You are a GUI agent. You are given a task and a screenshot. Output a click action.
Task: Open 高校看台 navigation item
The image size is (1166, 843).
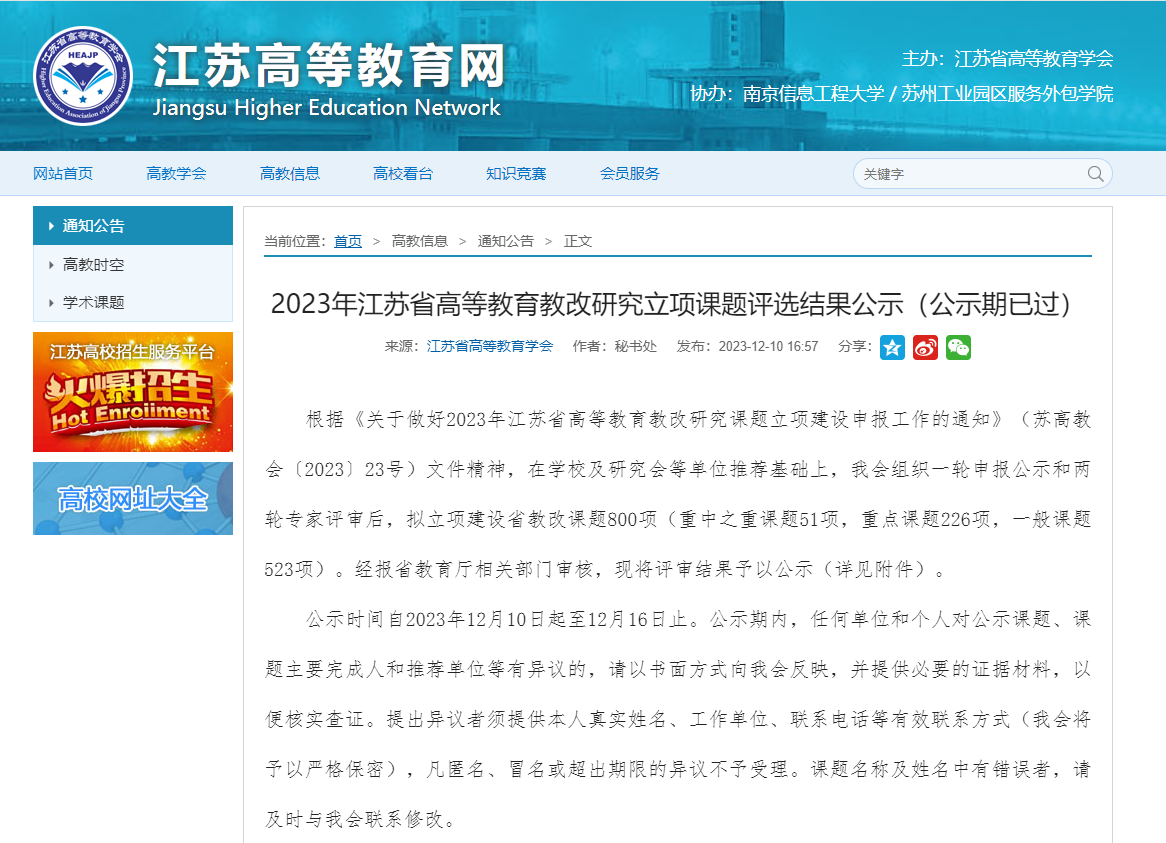click(x=403, y=173)
